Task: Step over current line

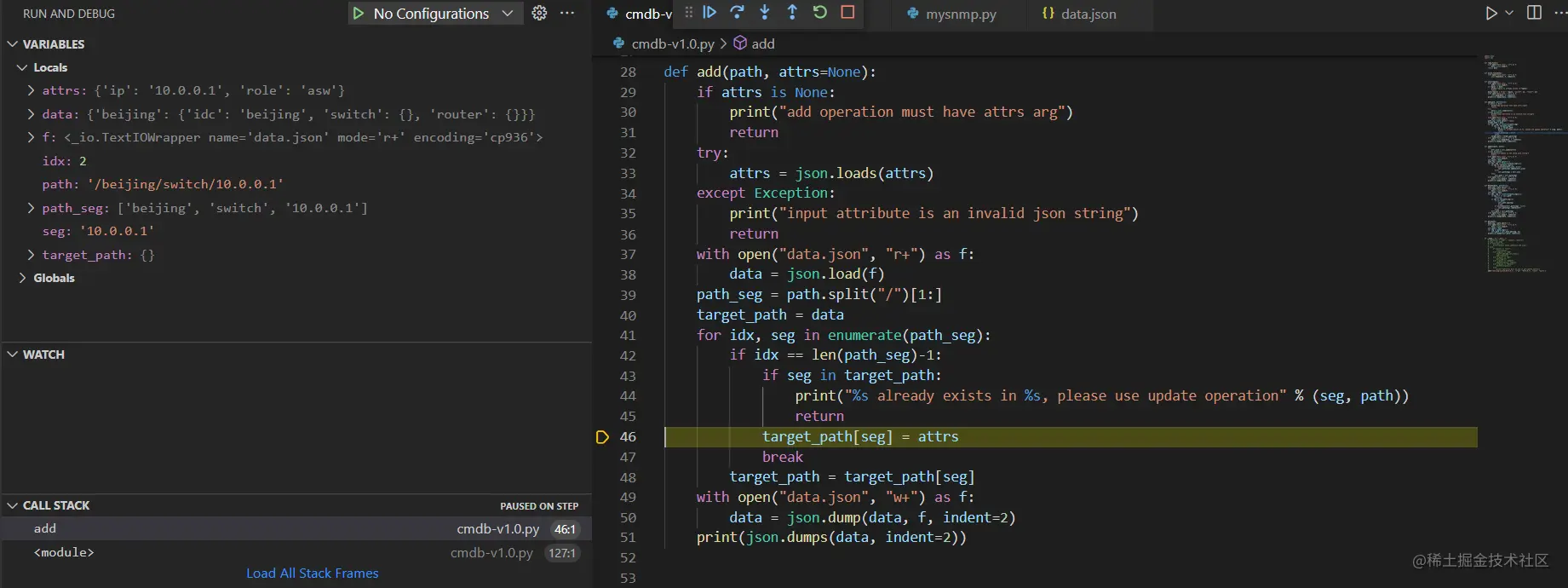Action: click(738, 12)
